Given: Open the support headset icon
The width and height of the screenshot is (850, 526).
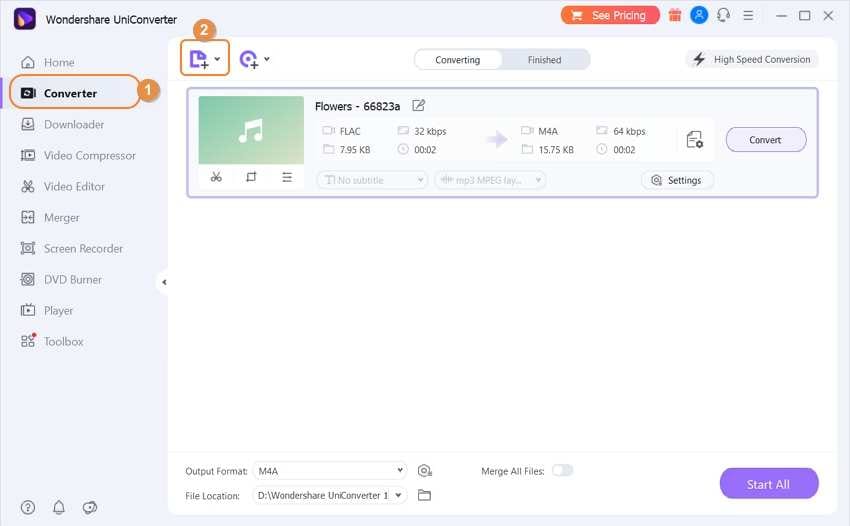Looking at the screenshot, I should (x=723, y=15).
